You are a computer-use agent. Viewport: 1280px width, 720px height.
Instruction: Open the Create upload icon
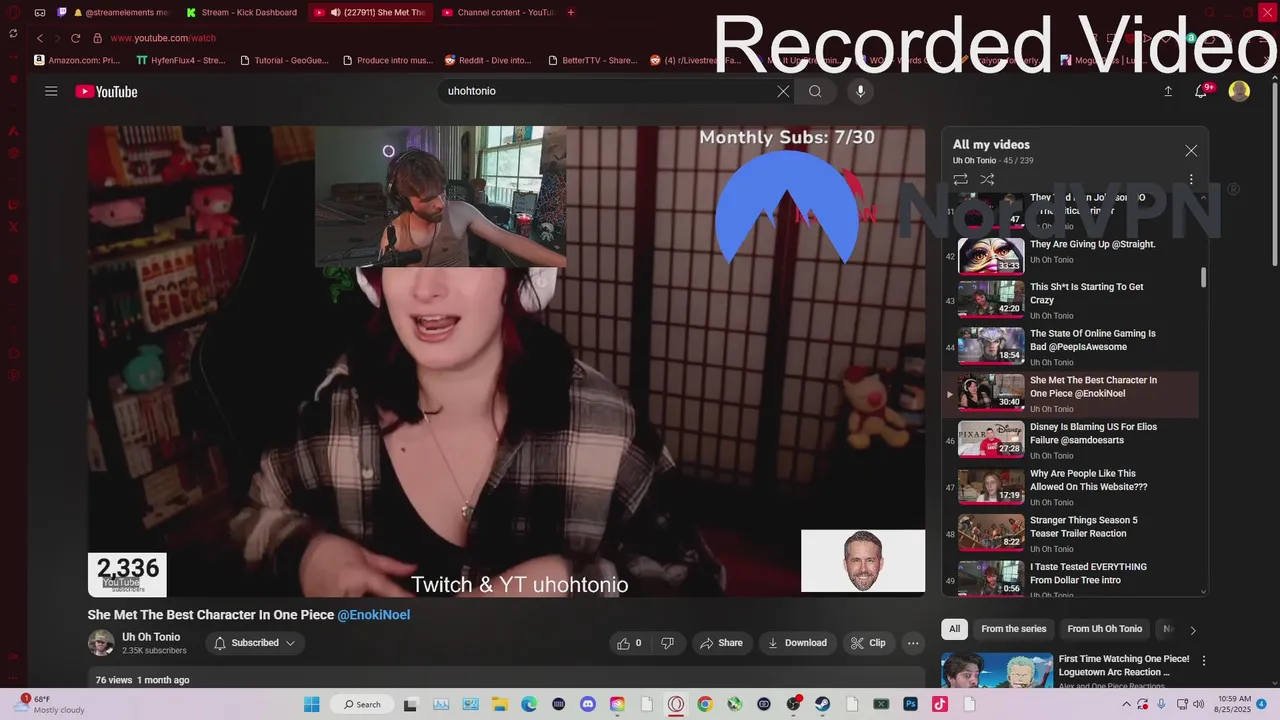point(1168,91)
